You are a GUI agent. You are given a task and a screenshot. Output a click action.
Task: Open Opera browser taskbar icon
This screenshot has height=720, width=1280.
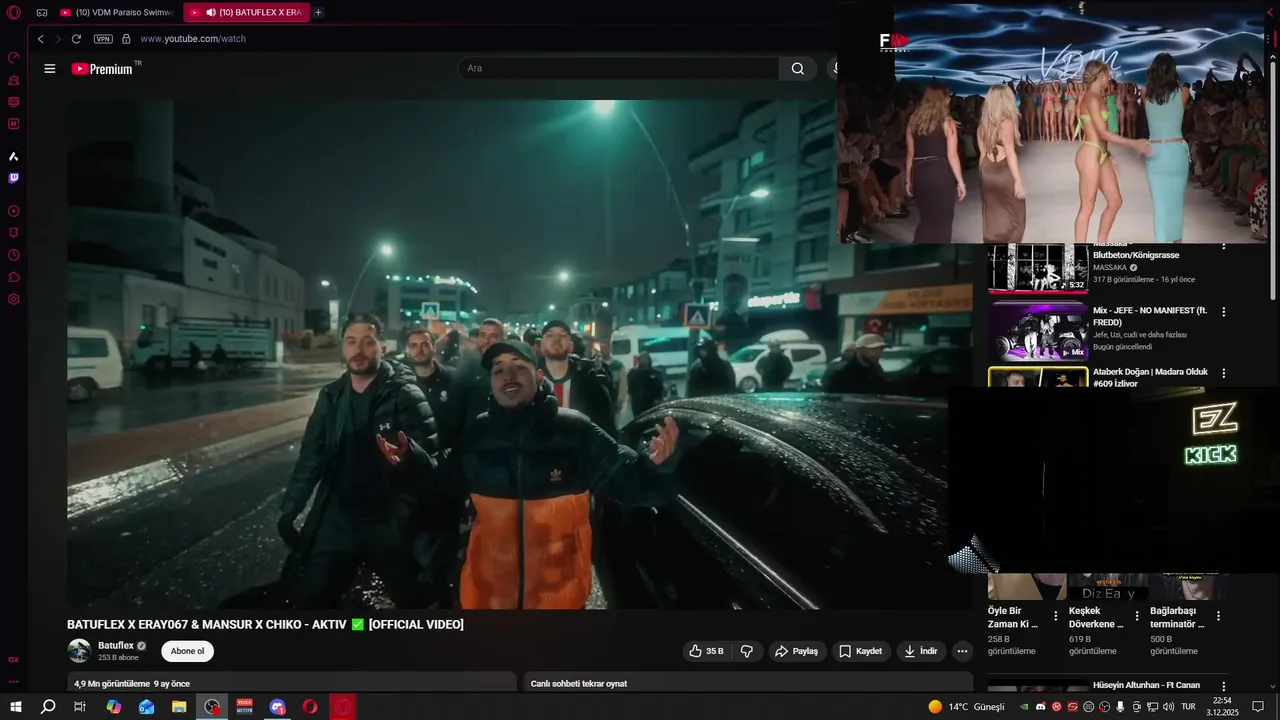(310, 707)
